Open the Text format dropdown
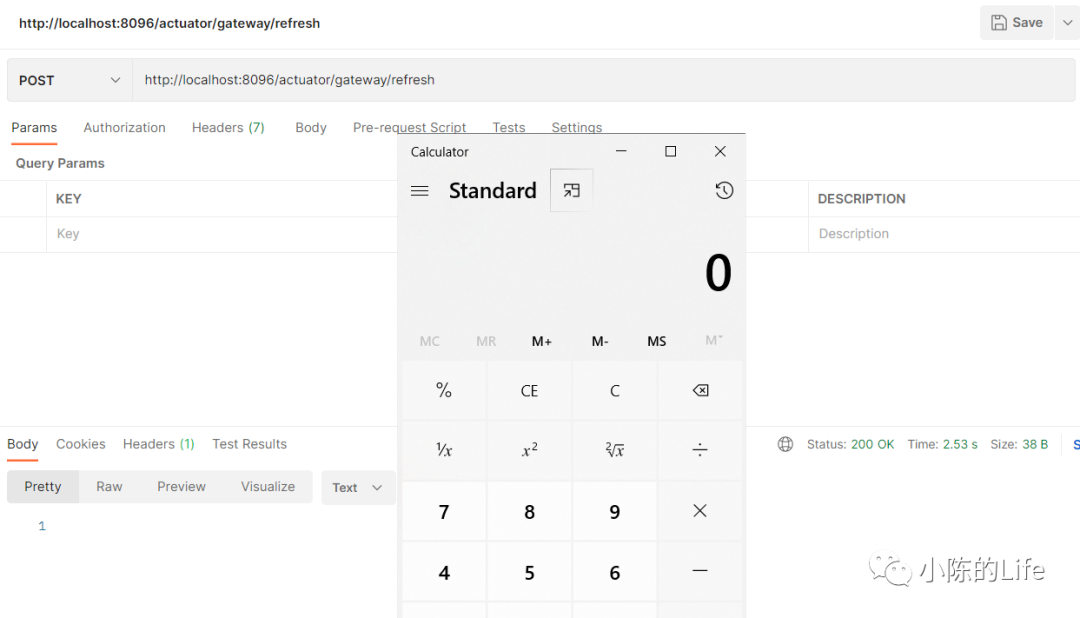Screen dimensions: 1080x618 (358, 488)
